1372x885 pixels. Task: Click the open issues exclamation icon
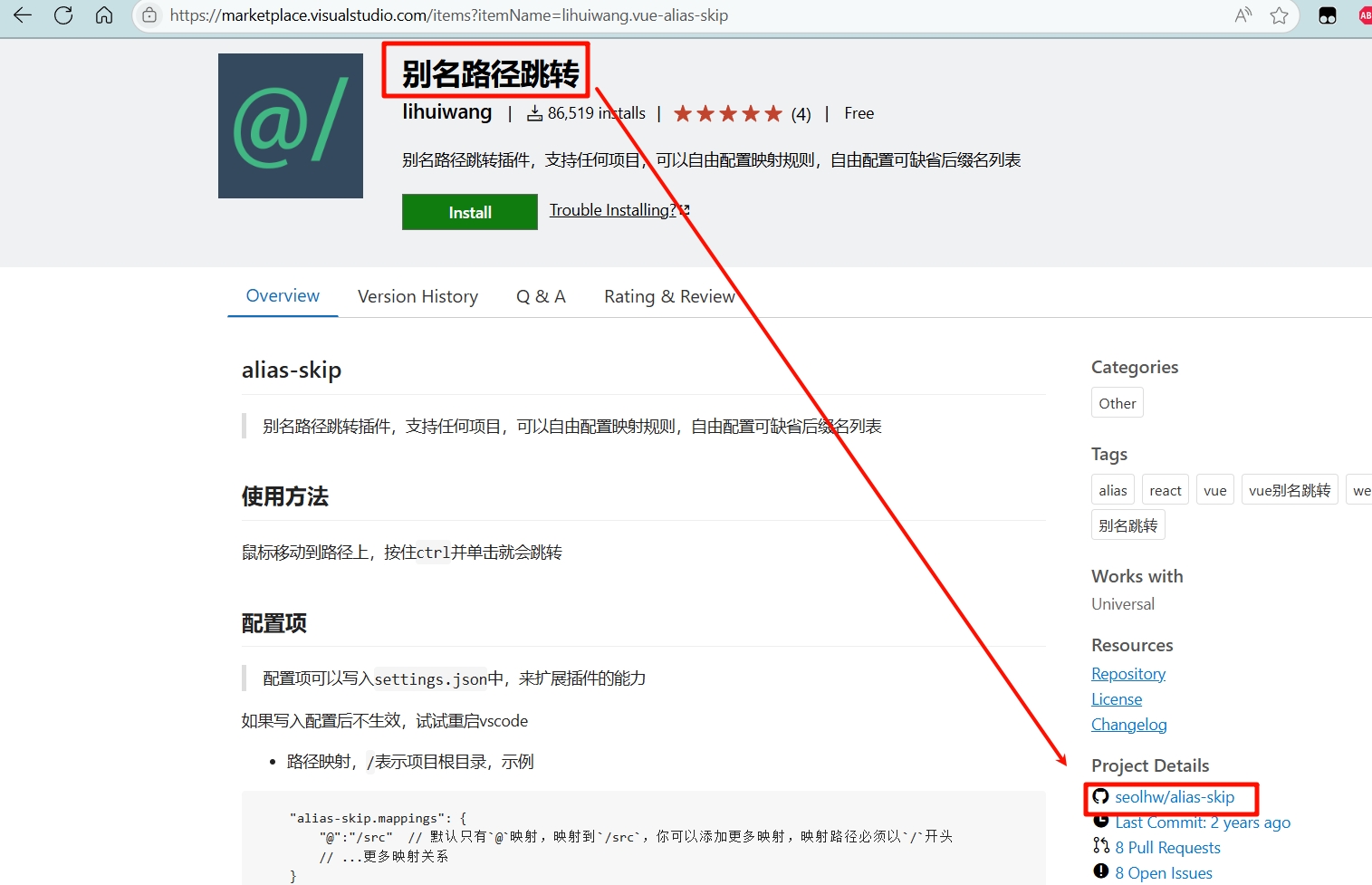click(x=1100, y=871)
